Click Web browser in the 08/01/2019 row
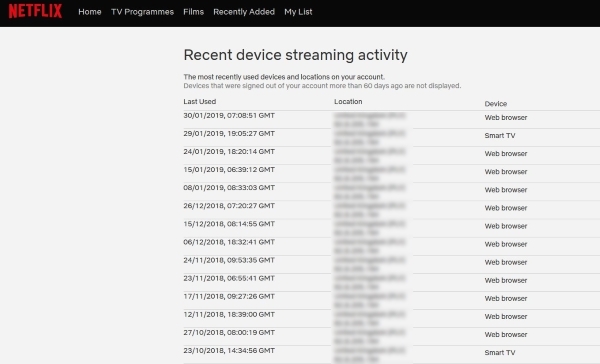Image resolution: width=600 pixels, height=364 pixels. click(x=506, y=190)
